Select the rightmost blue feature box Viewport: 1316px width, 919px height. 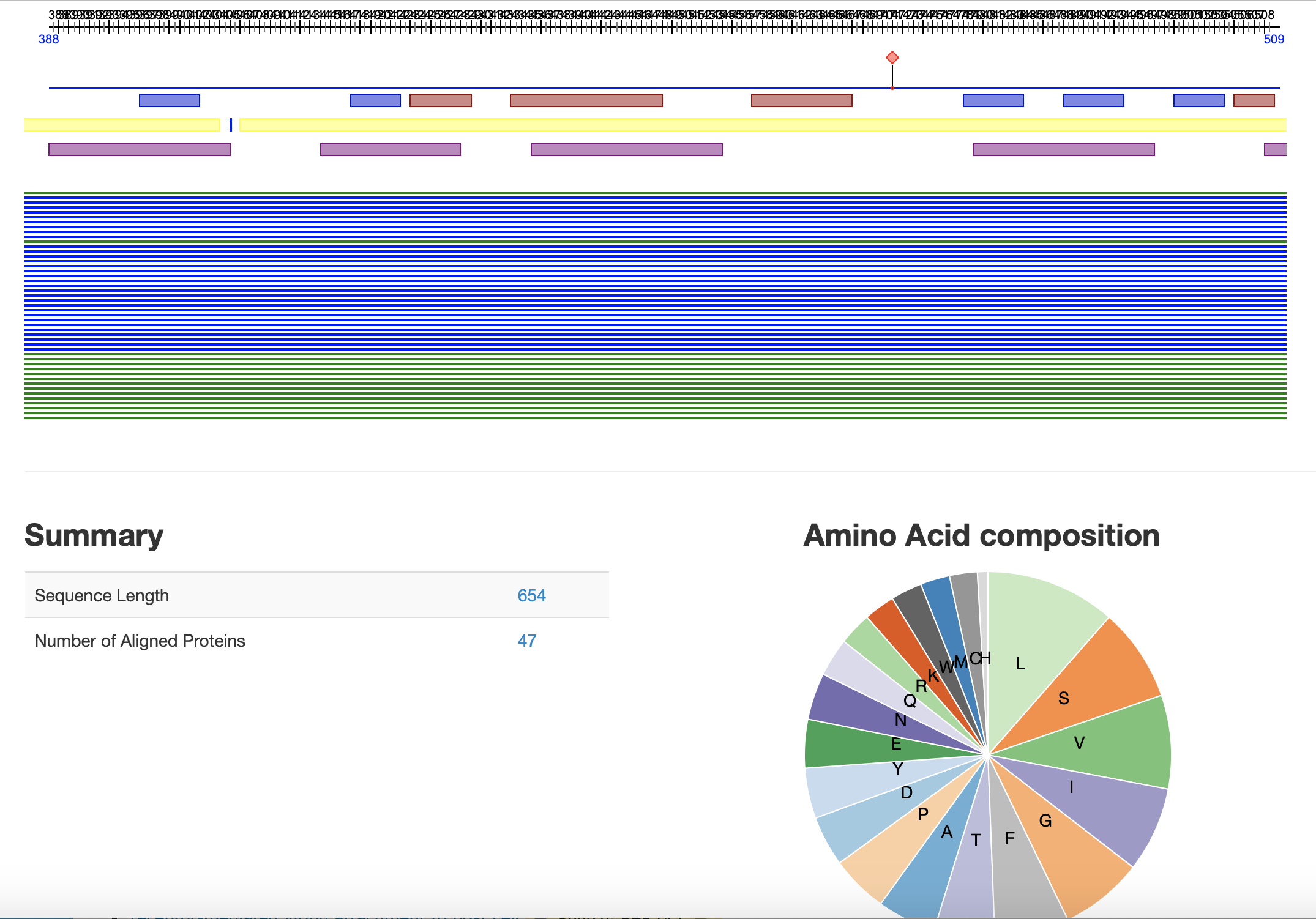(1198, 100)
